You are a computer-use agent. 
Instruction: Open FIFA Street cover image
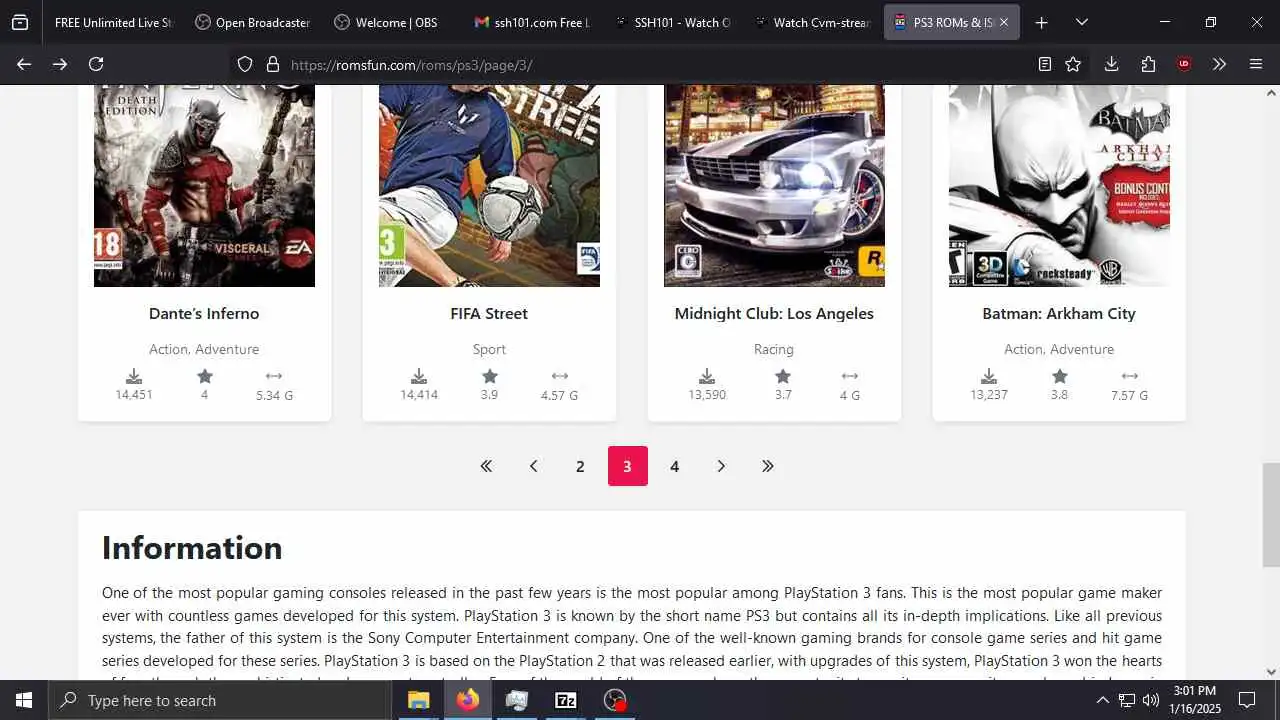pos(489,185)
